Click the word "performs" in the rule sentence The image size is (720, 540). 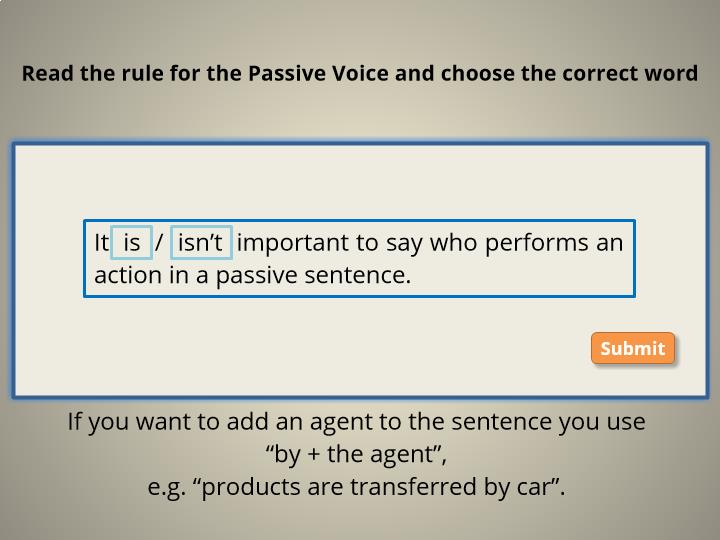[536, 242]
